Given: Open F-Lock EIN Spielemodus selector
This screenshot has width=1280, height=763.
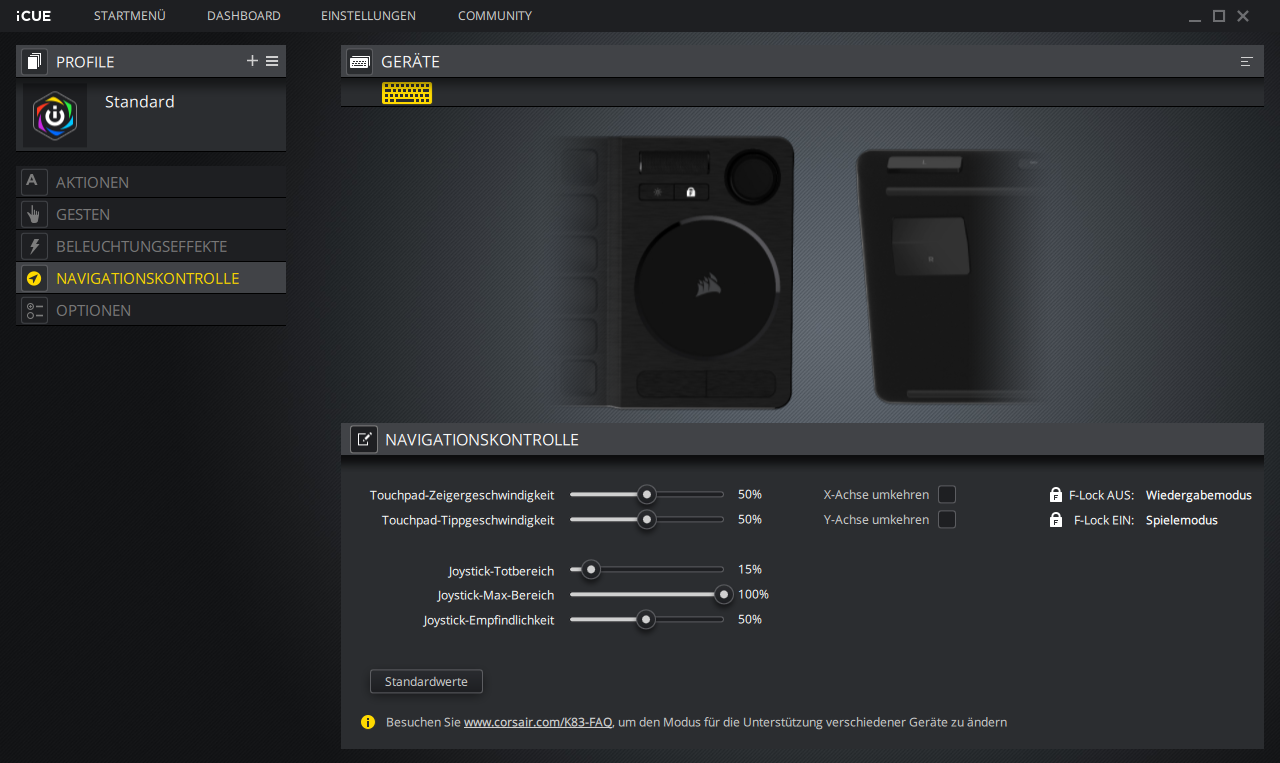Looking at the screenshot, I should (1181, 520).
